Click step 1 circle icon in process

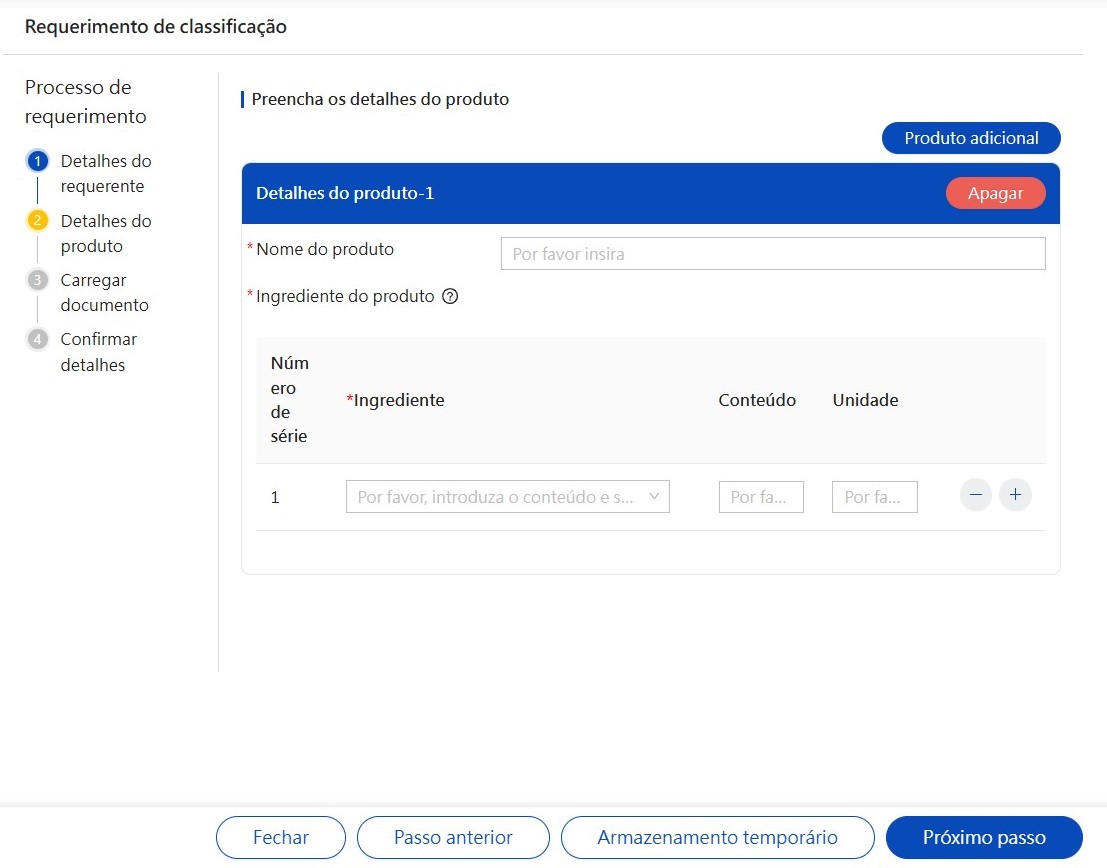click(38, 161)
